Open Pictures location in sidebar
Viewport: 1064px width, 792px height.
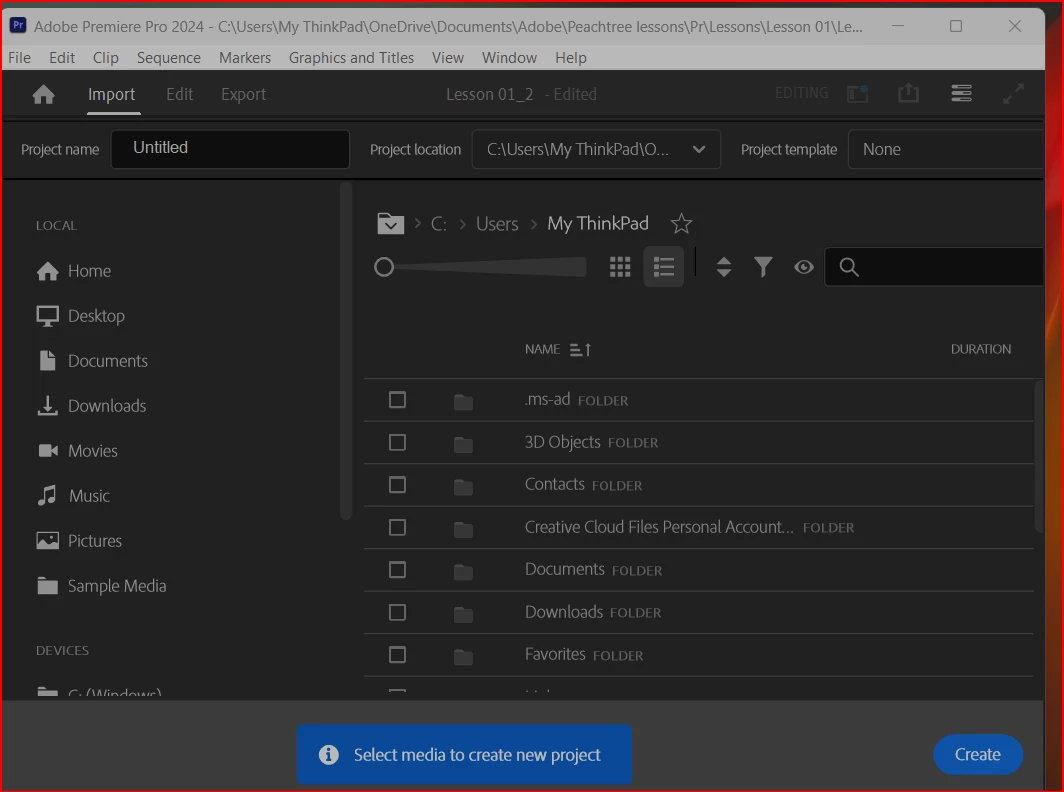pos(79,541)
